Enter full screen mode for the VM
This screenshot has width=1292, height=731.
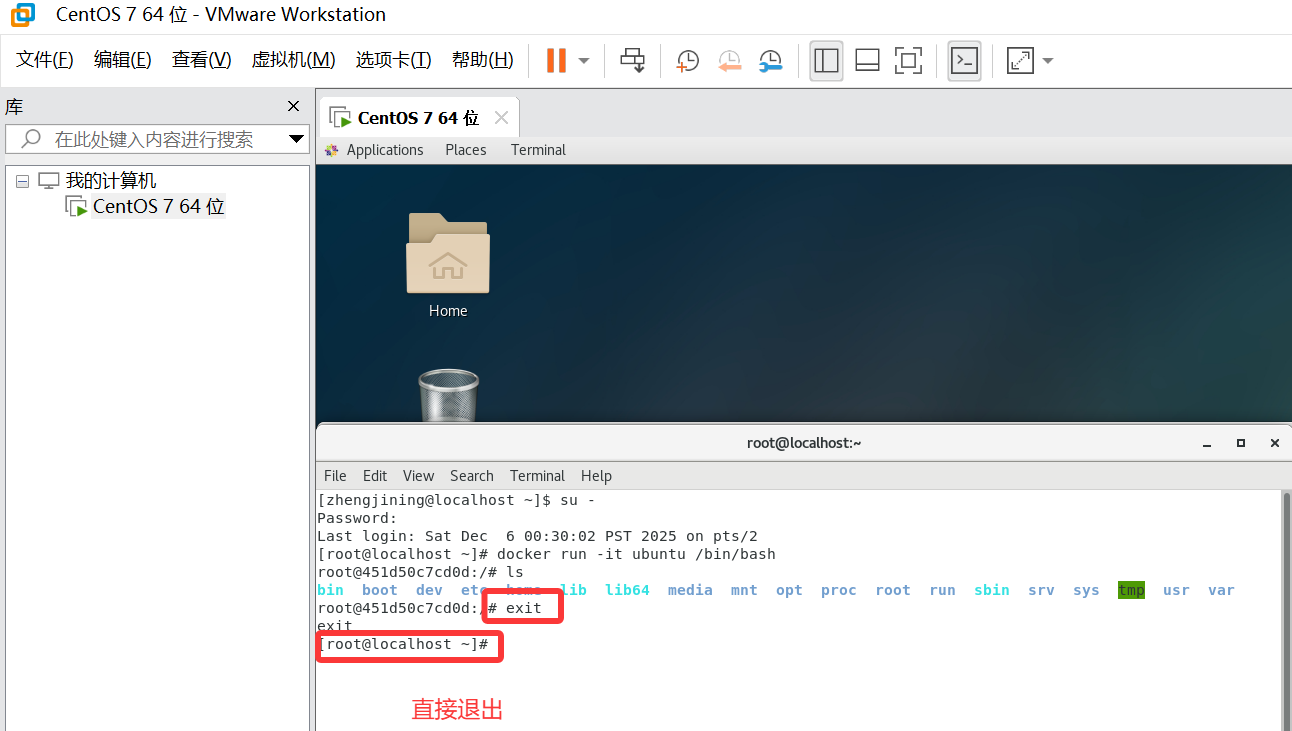coord(908,61)
